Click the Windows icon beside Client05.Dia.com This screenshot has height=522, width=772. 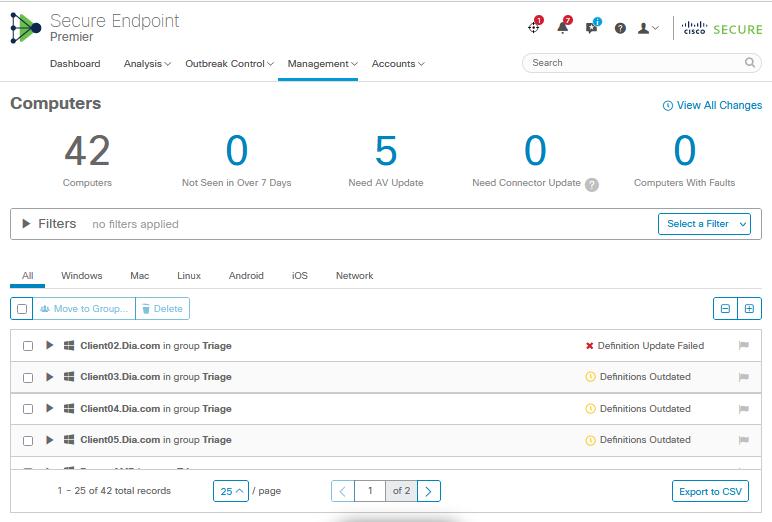[69, 439]
